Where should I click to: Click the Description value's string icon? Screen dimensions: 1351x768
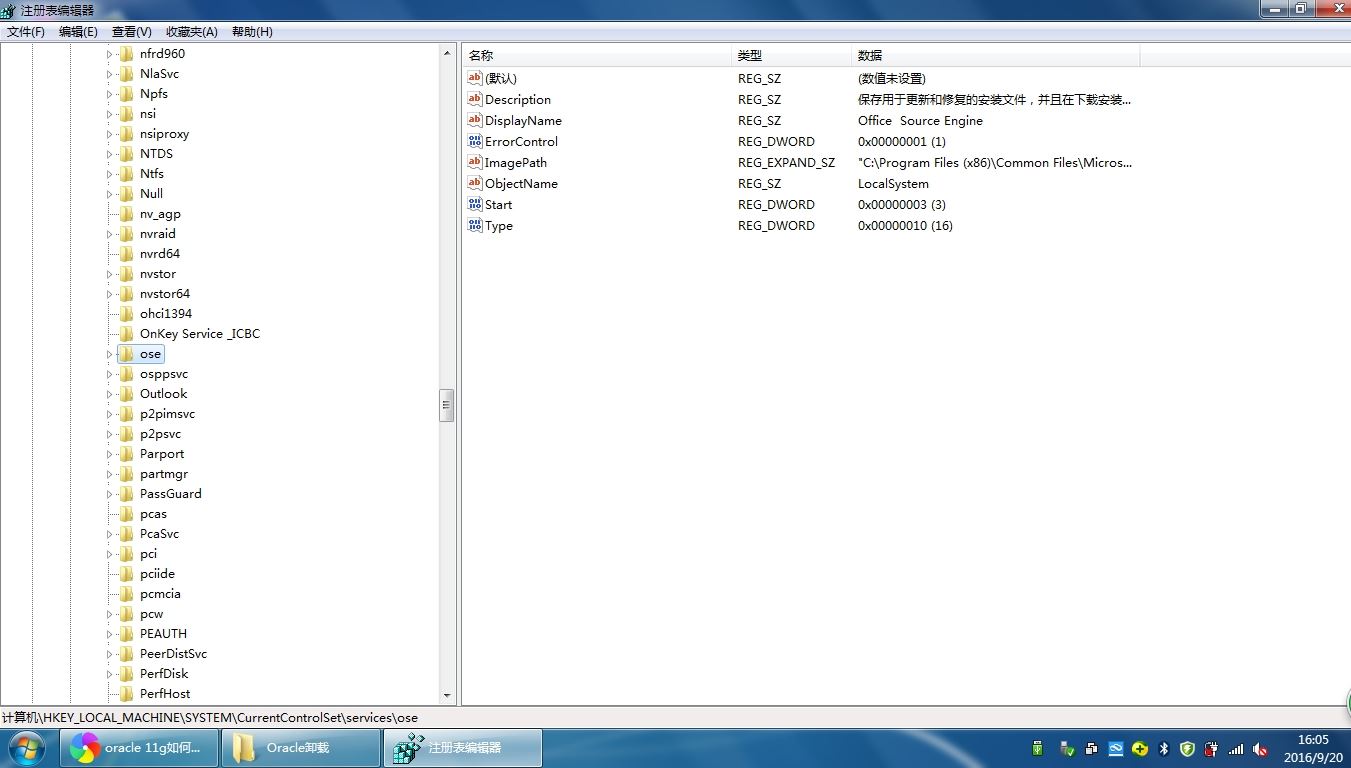[x=475, y=99]
